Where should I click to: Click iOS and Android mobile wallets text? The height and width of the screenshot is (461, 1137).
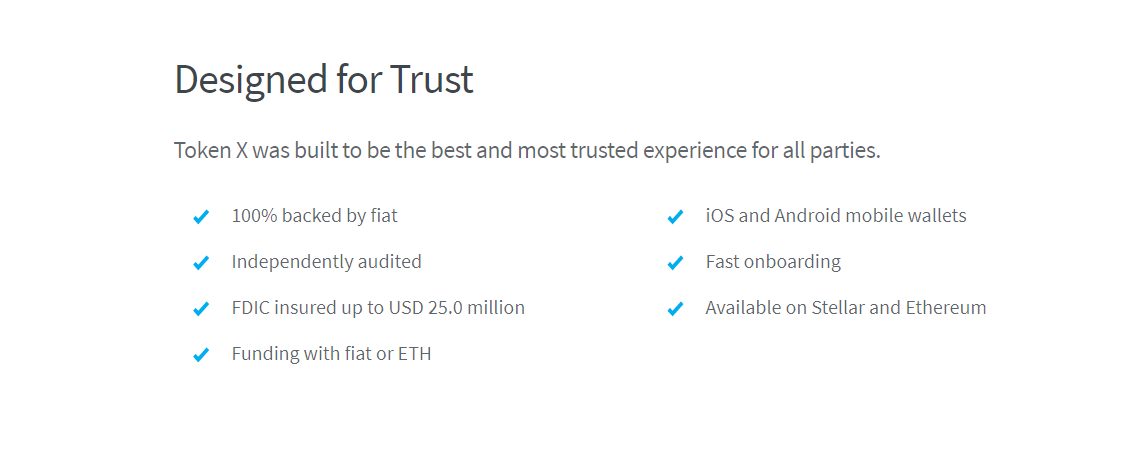click(836, 216)
